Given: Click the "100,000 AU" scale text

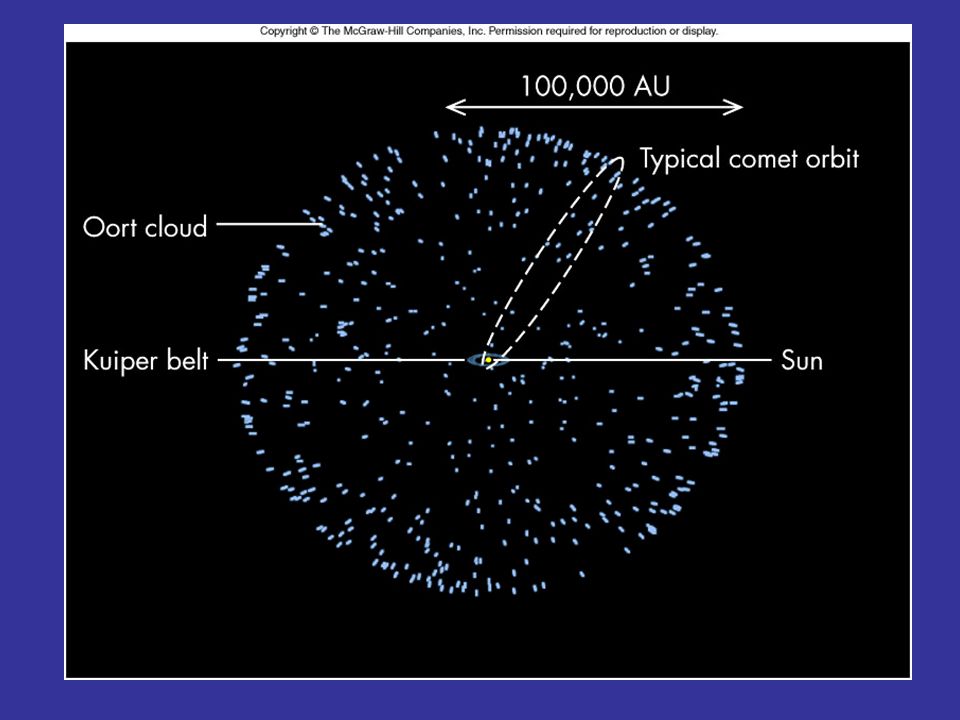Looking at the screenshot, I should (595, 86).
